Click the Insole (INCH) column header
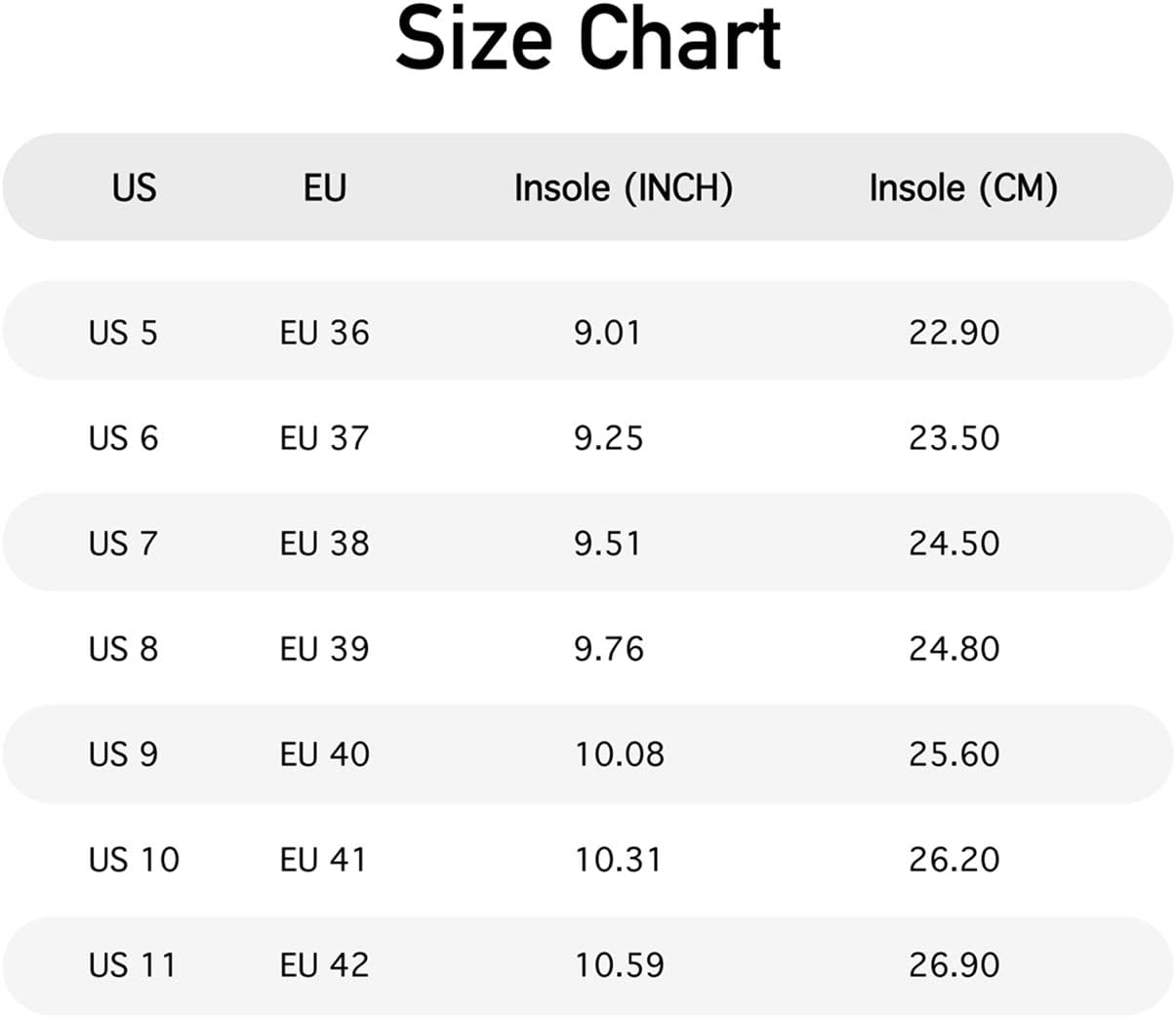 coord(623,187)
